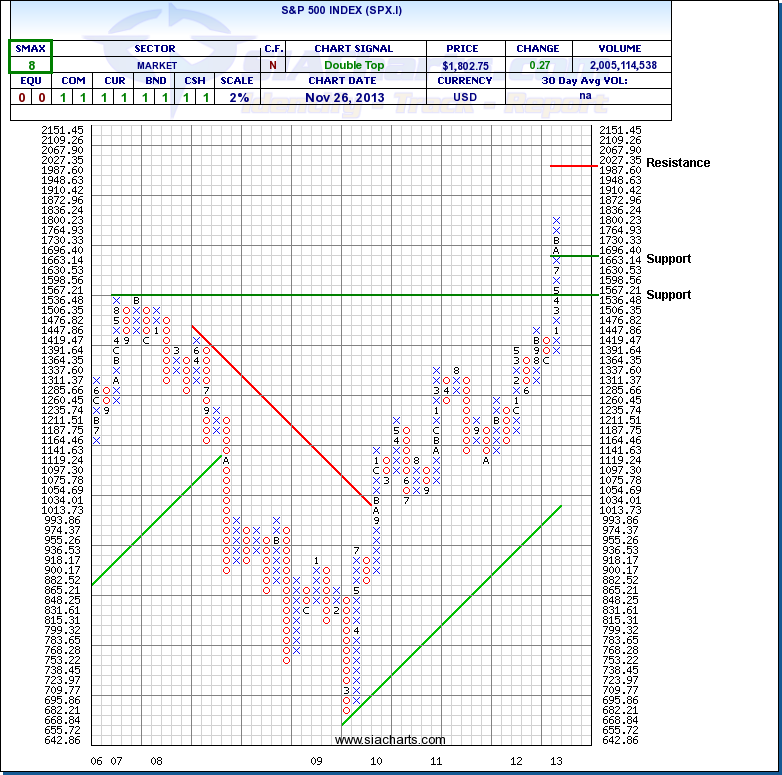
Task: Click the lower Support label near 1536.48
Action: [x=668, y=295]
